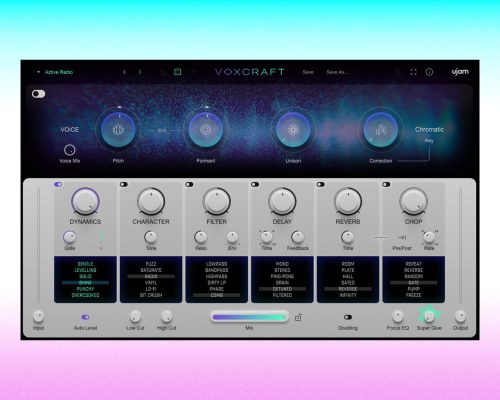Click the Pre/Post arrow icon

[402, 237]
